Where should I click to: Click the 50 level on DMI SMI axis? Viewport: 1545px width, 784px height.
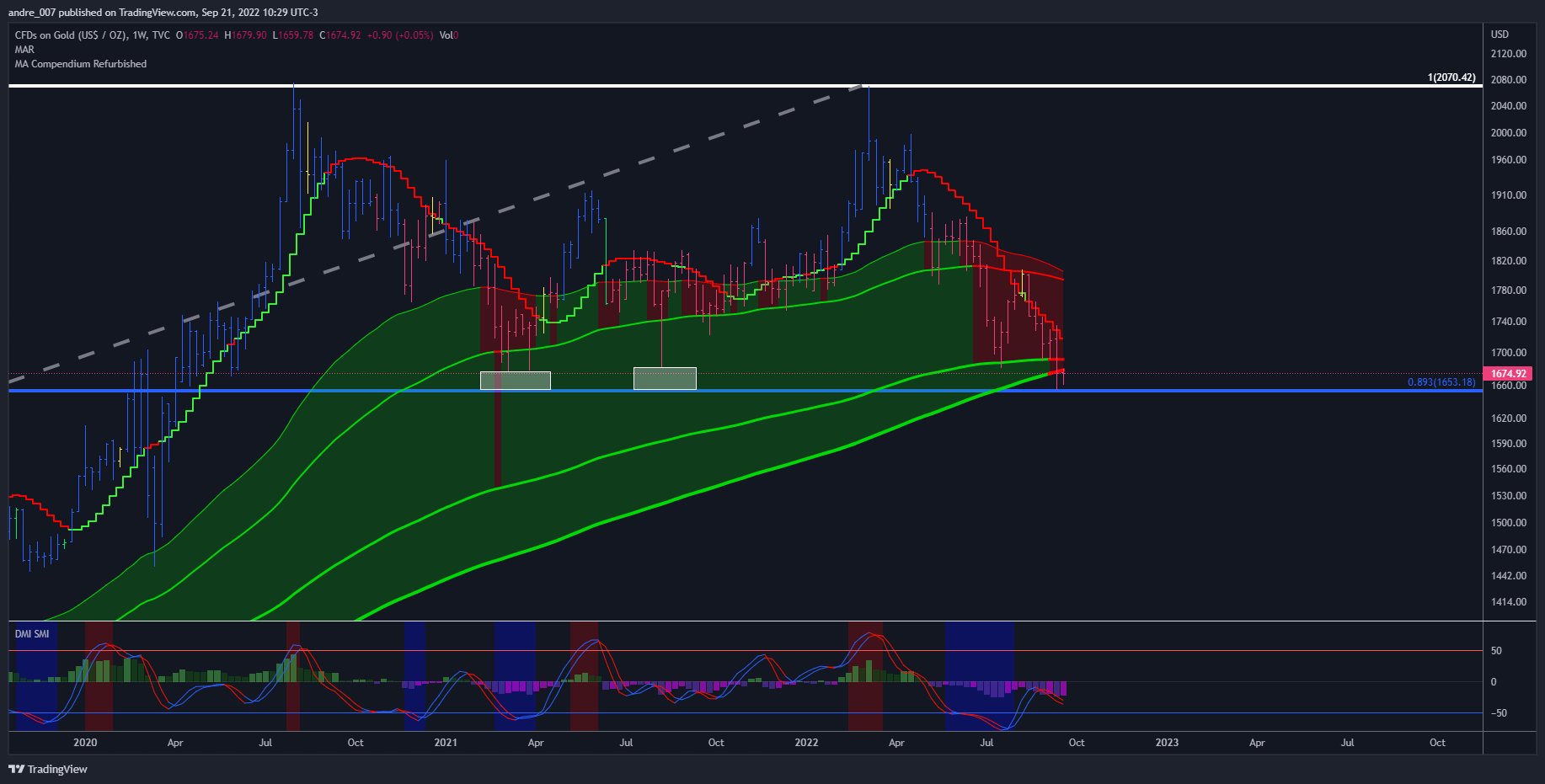1496,651
